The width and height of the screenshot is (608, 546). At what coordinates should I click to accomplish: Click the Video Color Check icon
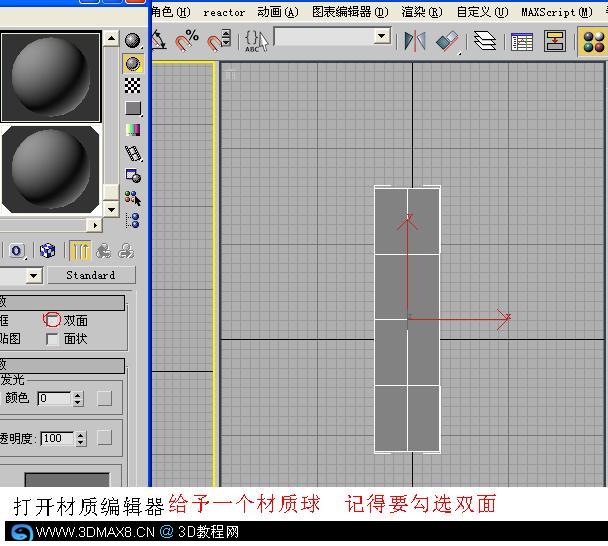[x=133, y=130]
